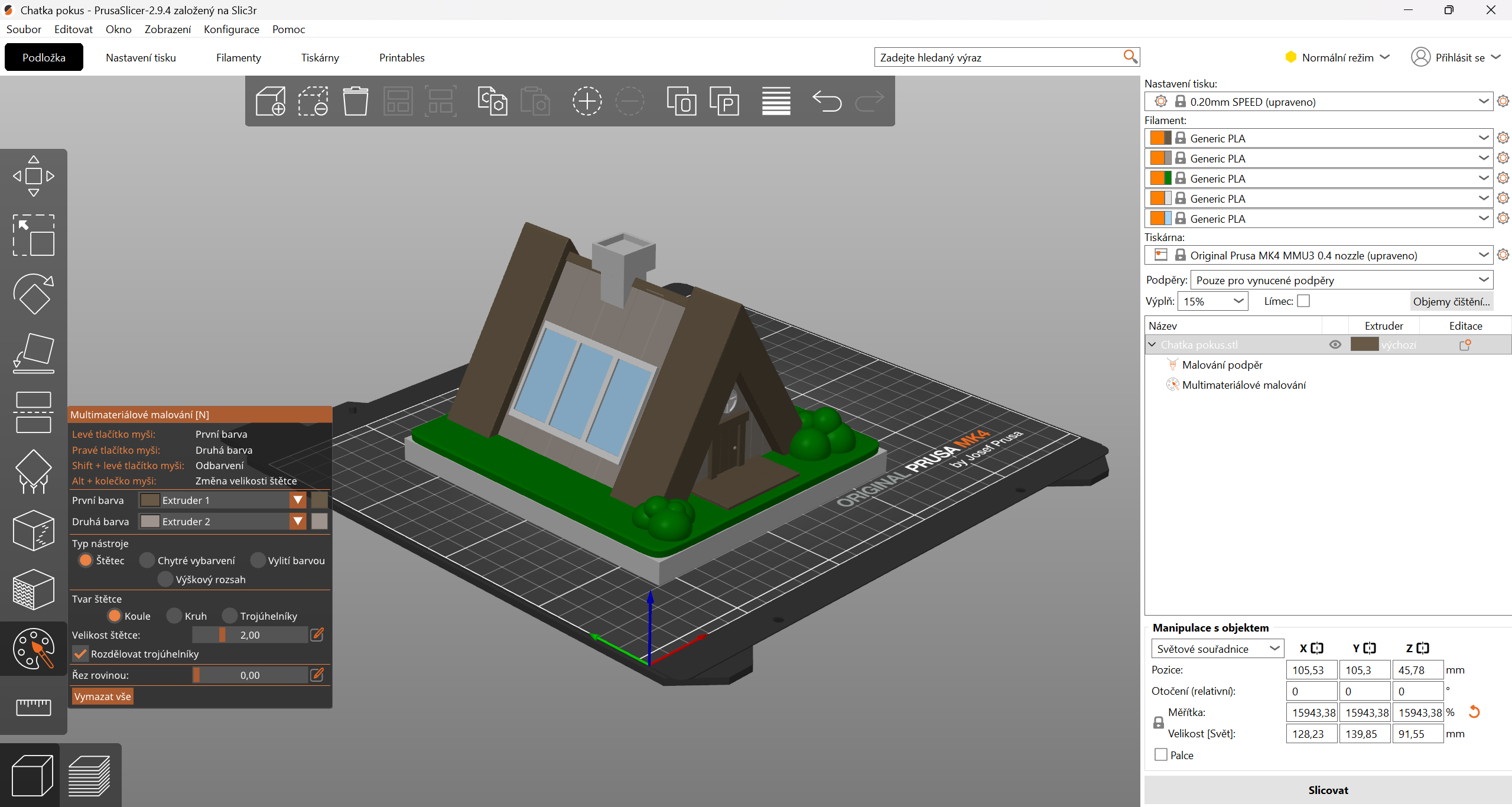Click the Undo arrow in toolbar
1512x807 pixels.
pyautogui.click(x=827, y=101)
